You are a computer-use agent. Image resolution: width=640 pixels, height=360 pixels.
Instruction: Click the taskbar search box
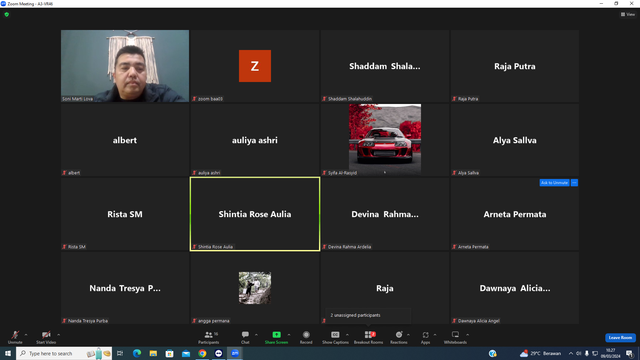[x=64, y=353]
